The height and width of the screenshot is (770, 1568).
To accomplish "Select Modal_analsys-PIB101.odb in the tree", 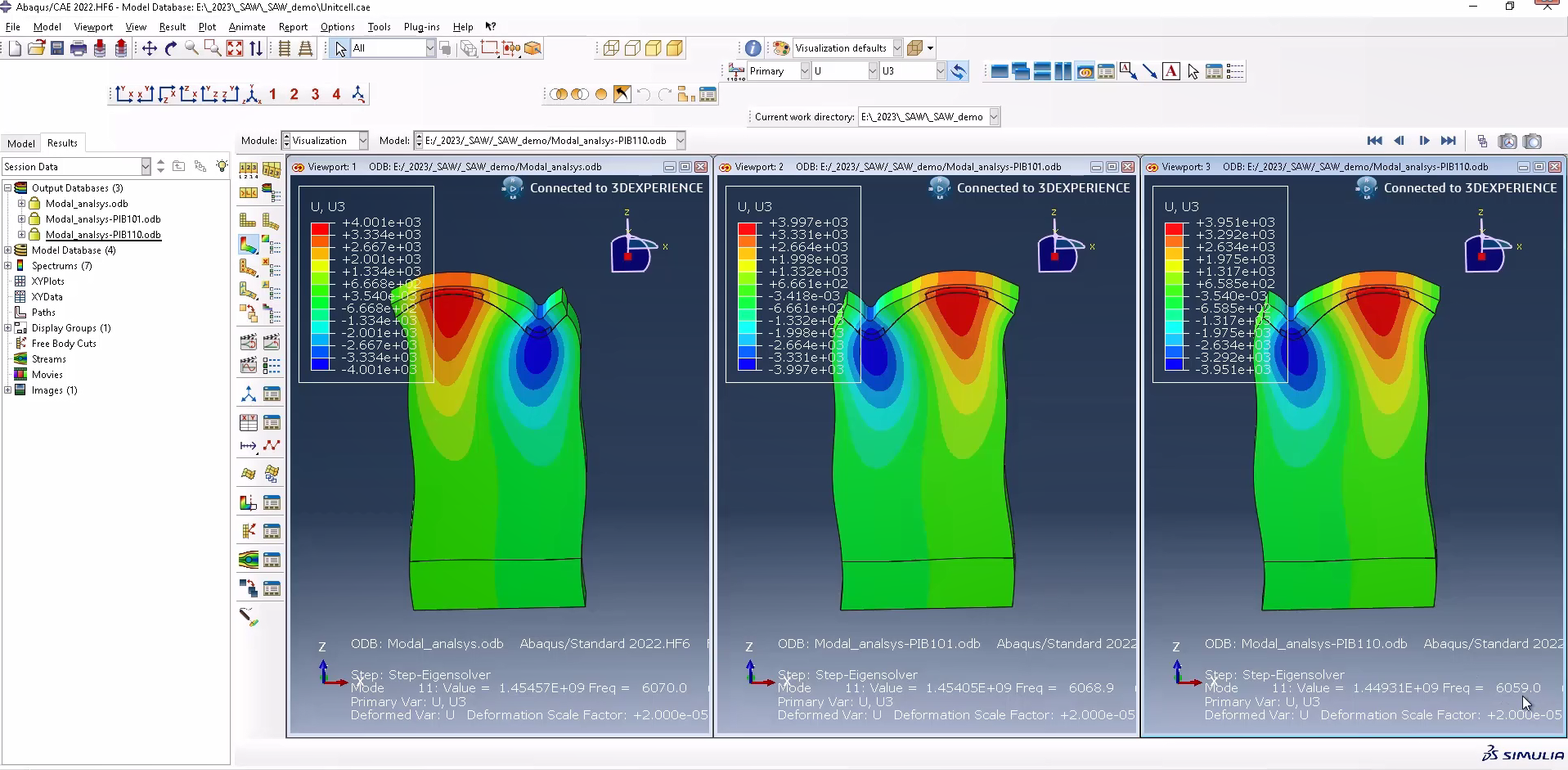I will pyautogui.click(x=103, y=219).
